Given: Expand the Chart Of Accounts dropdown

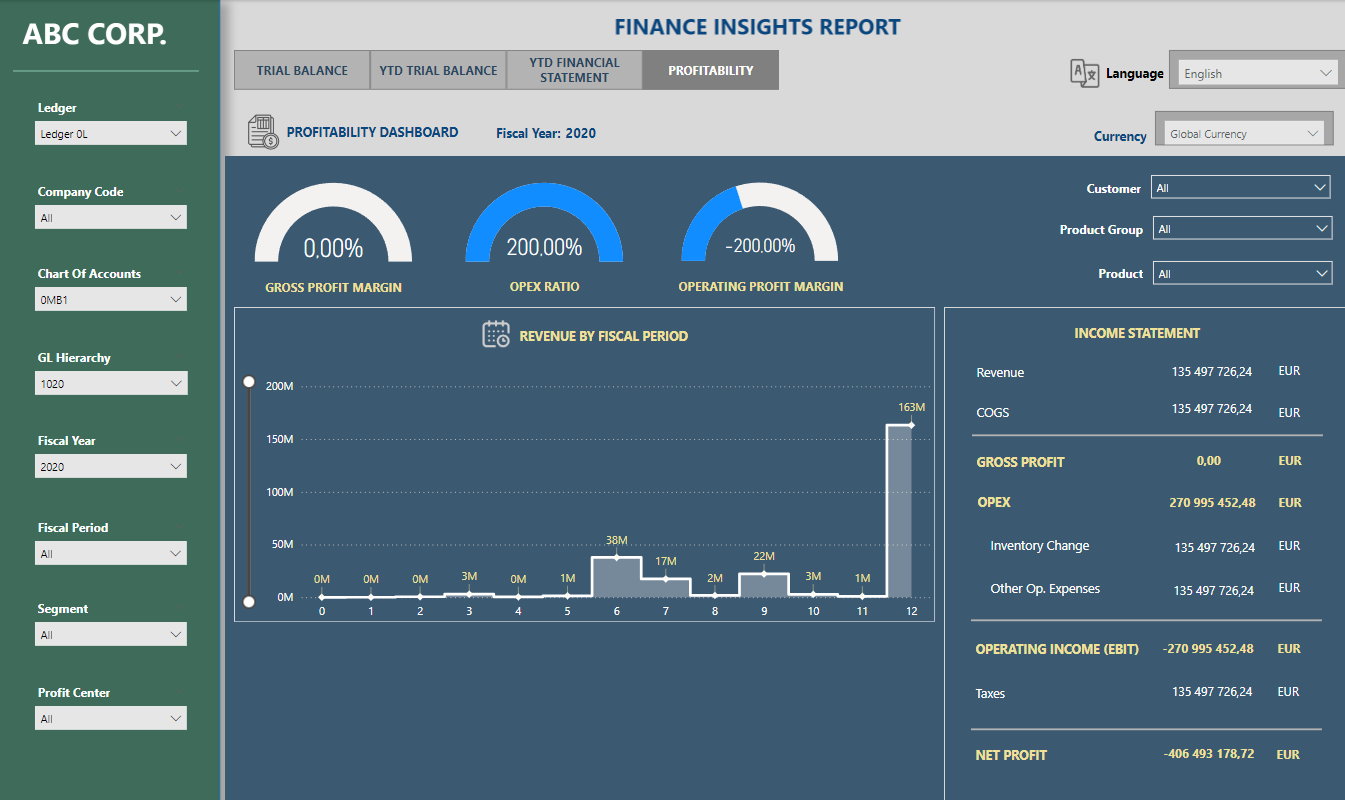Looking at the screenshot, I should click(x=111, y=299).
